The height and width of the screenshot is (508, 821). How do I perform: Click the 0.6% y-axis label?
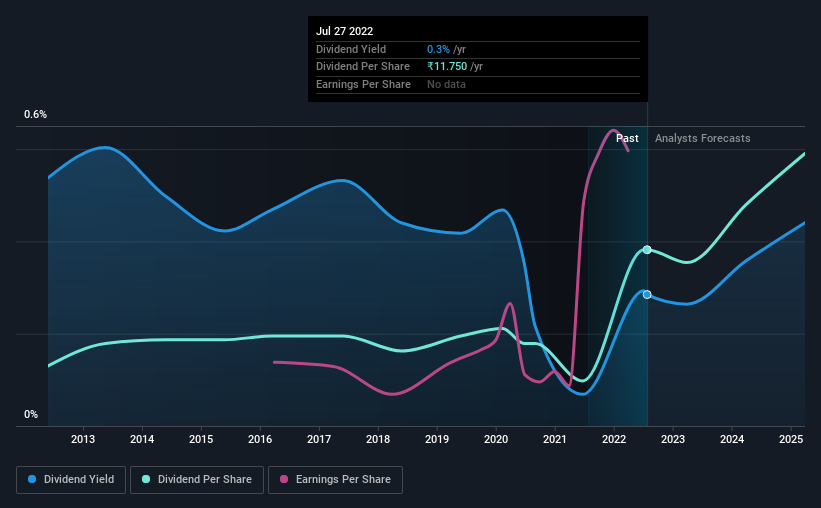point(36,114)
